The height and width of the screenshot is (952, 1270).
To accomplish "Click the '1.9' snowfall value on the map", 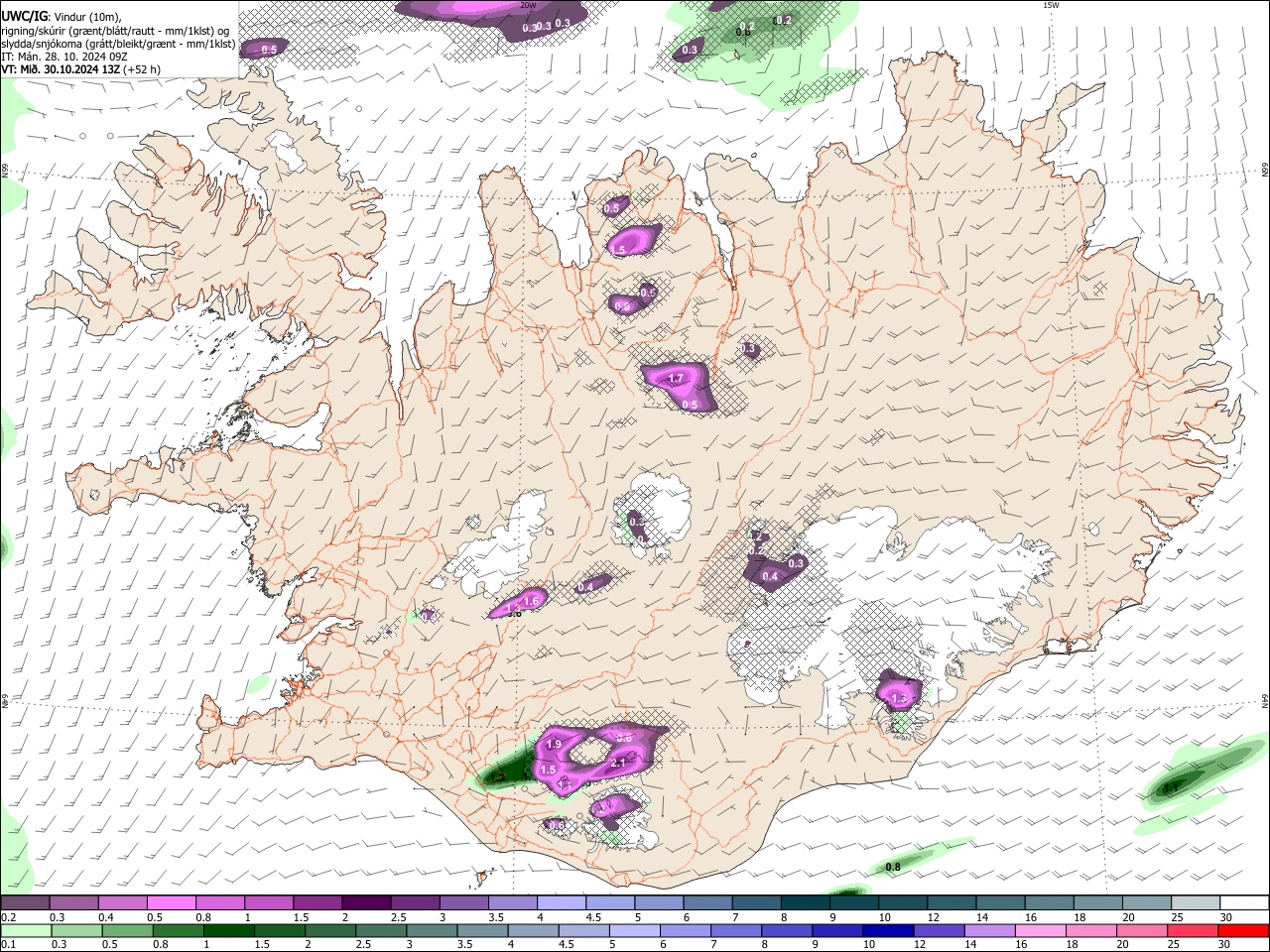I will click(x=554, y=744).
